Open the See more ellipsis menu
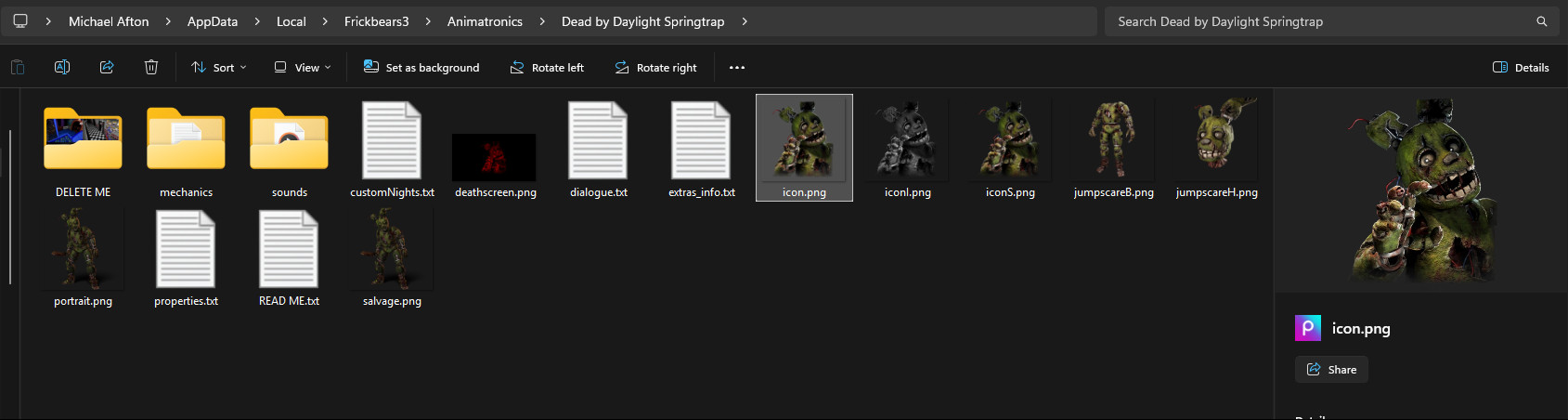 737,67
